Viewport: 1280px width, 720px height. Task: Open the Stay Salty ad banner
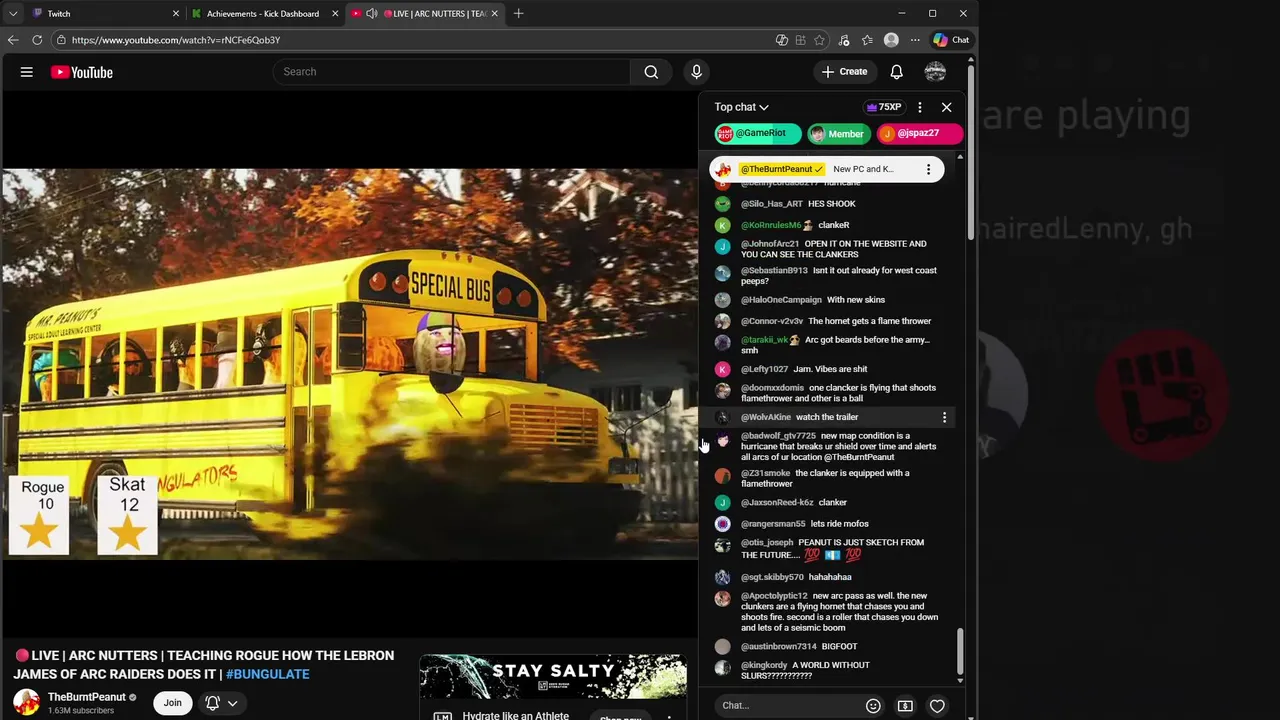[553, 676]
